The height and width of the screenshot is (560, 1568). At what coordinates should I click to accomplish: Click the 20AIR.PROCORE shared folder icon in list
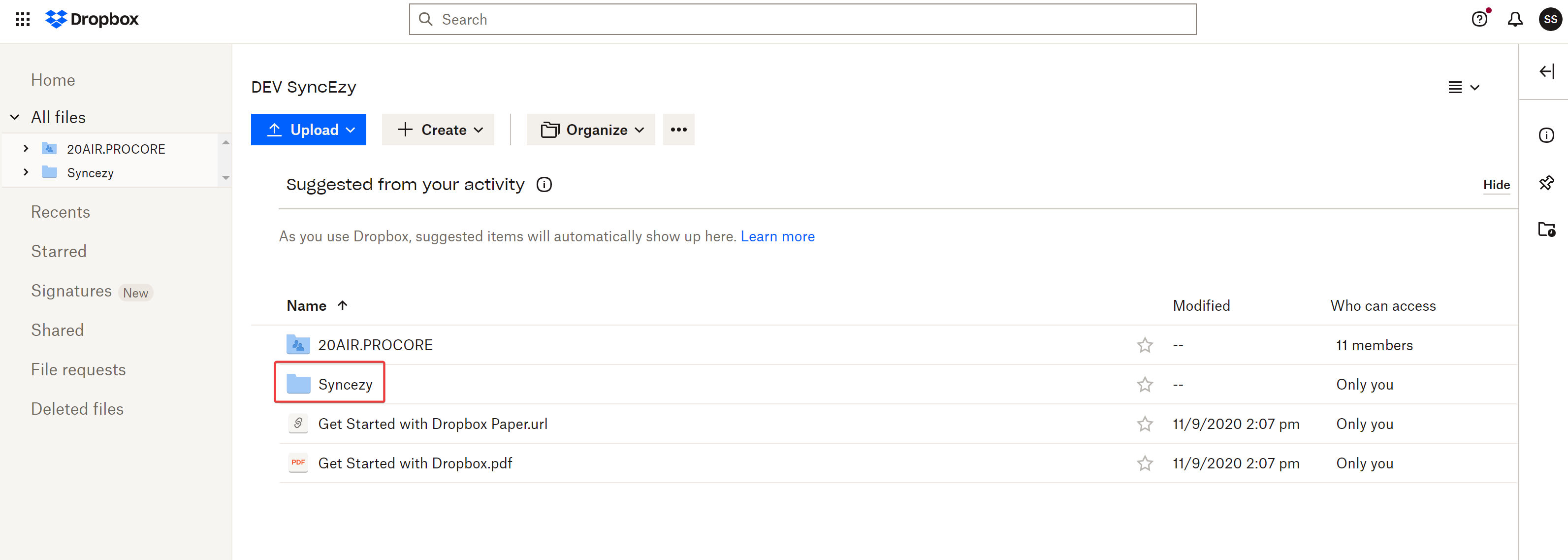[x=298, y=345]
